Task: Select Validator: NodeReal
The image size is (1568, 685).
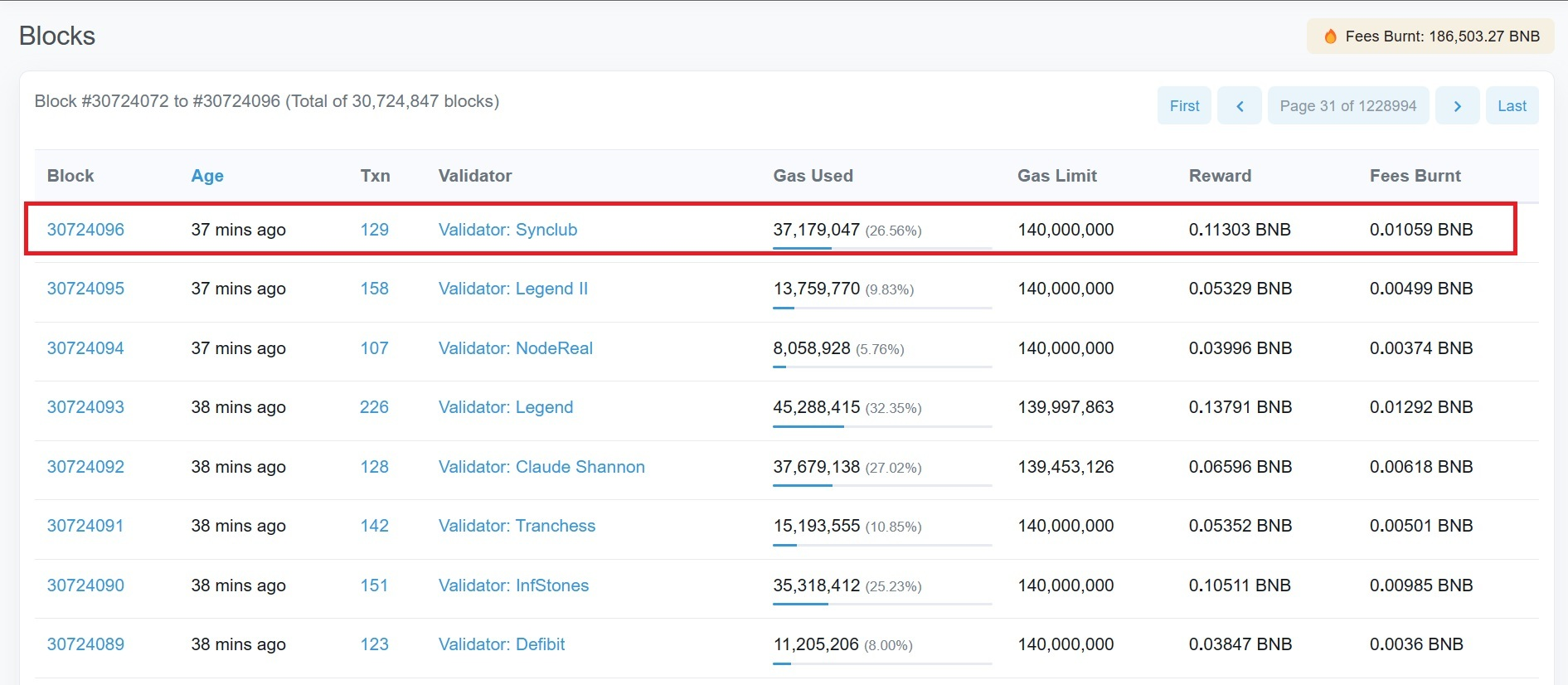Action: tap(515, 348)
